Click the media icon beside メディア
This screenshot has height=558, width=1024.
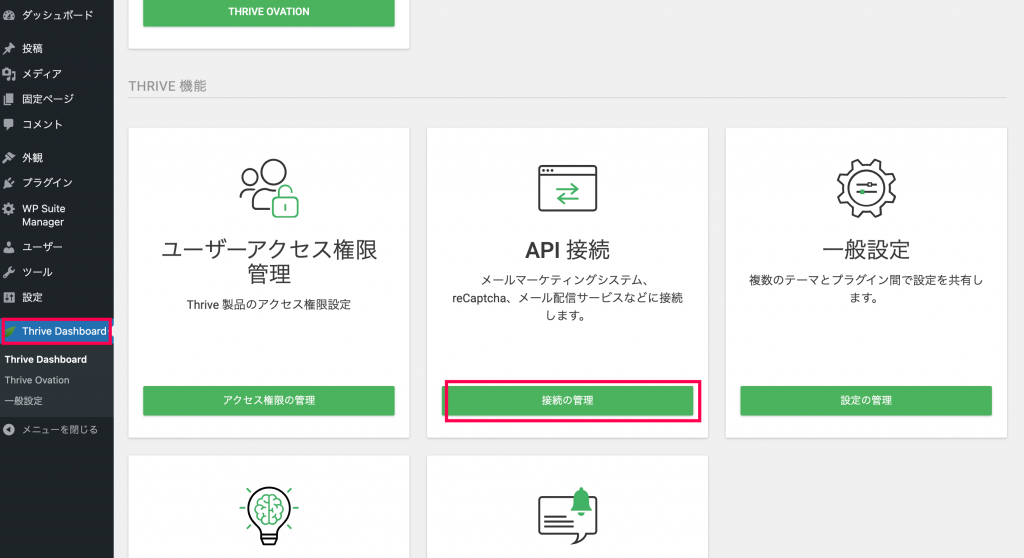pyautogui.click(x=8, y=74)
